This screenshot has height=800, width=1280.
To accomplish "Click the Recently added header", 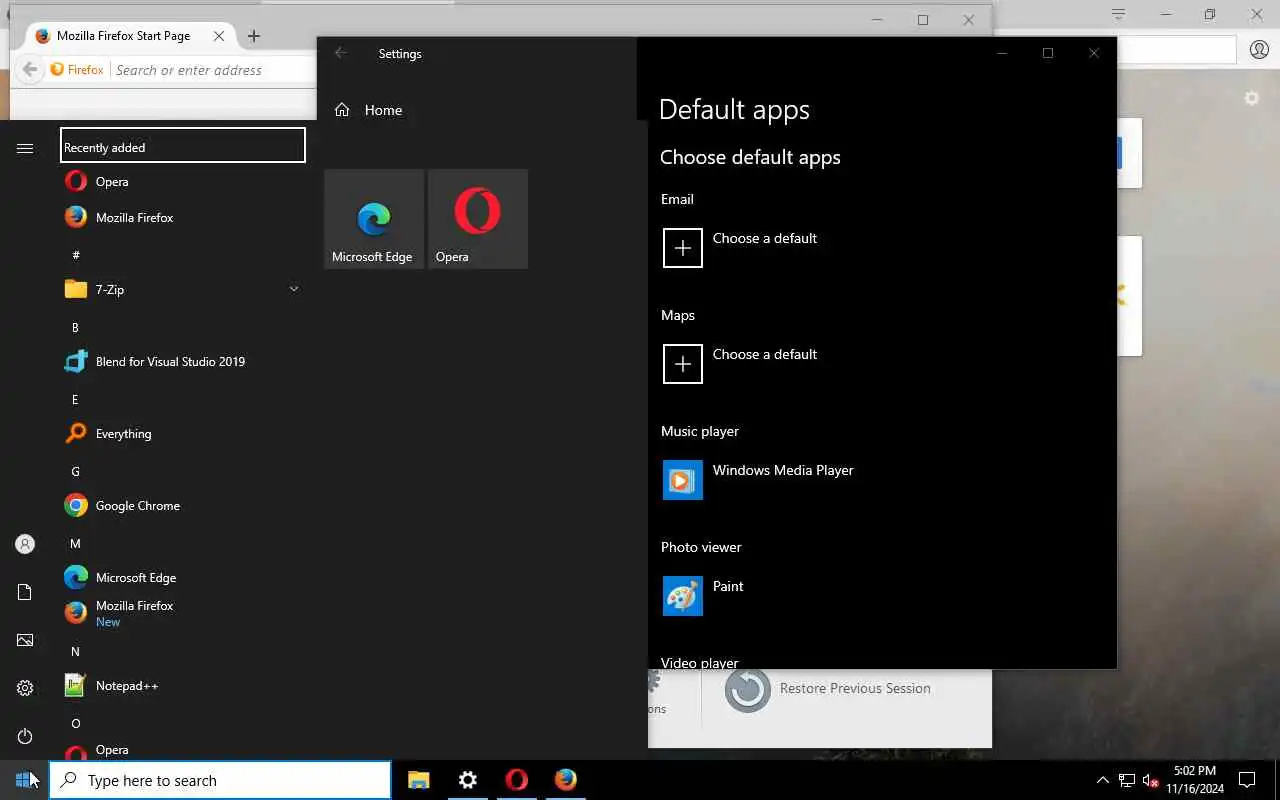I will click(x=183, y=145).
